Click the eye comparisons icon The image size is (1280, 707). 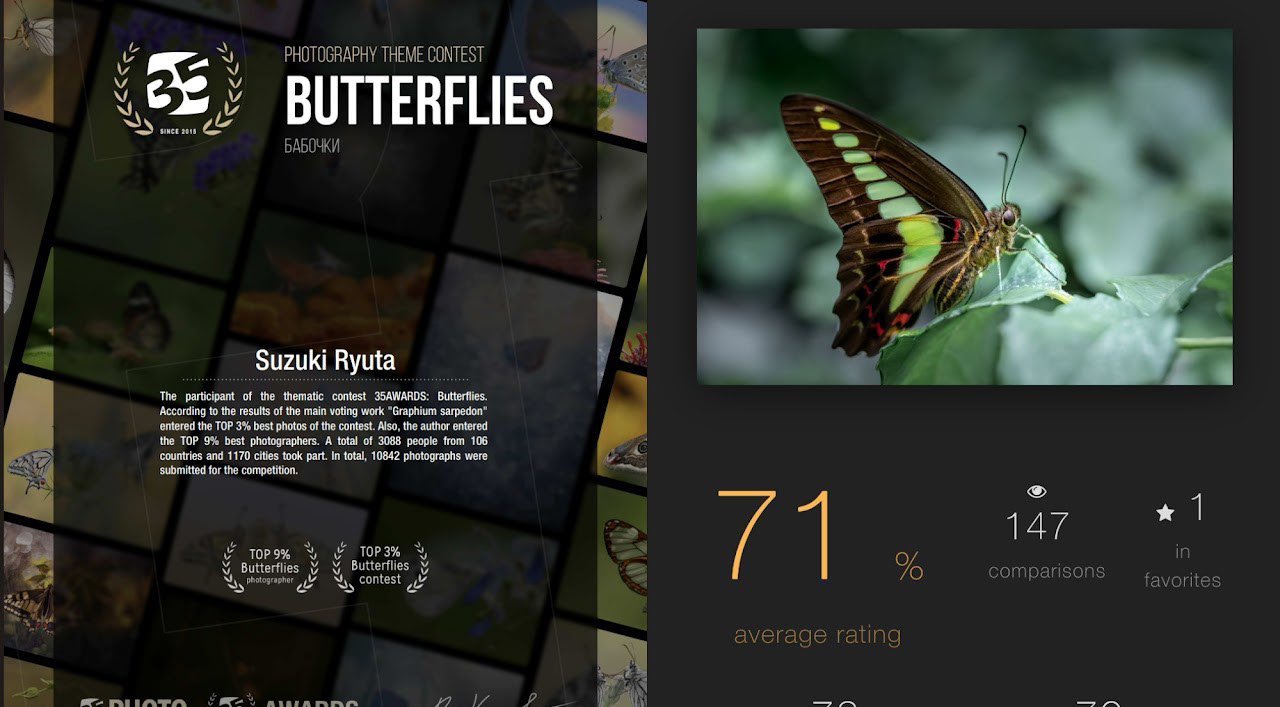tap(1037, 491)
